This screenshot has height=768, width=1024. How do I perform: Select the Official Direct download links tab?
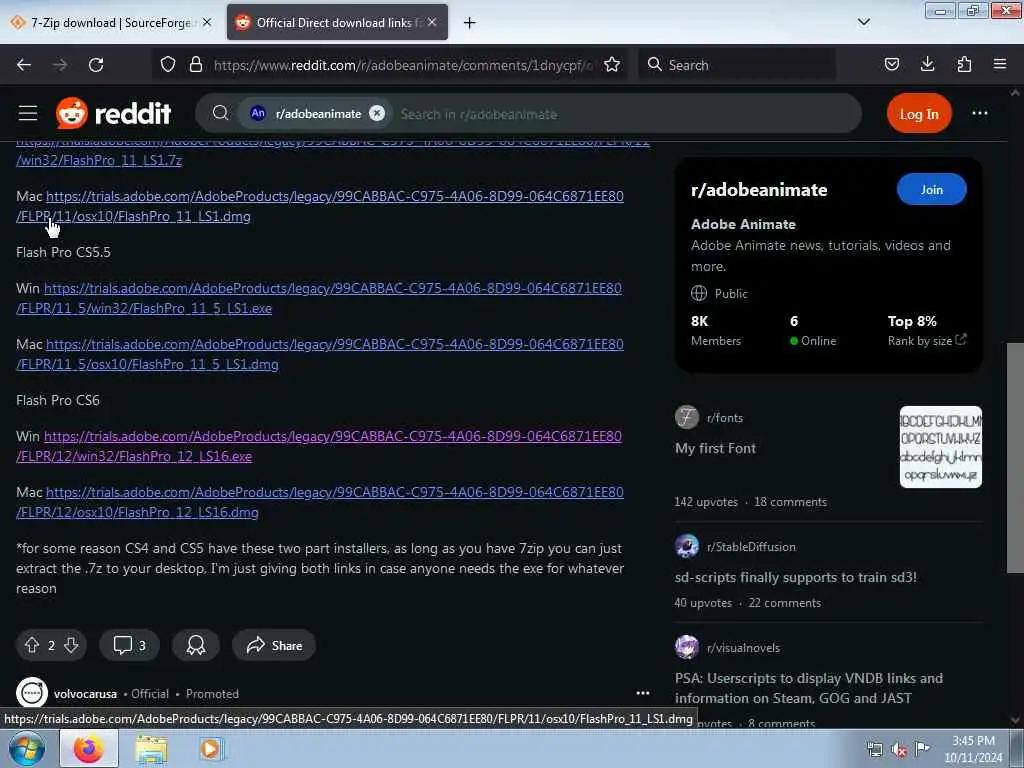click(x=337, y=22)
